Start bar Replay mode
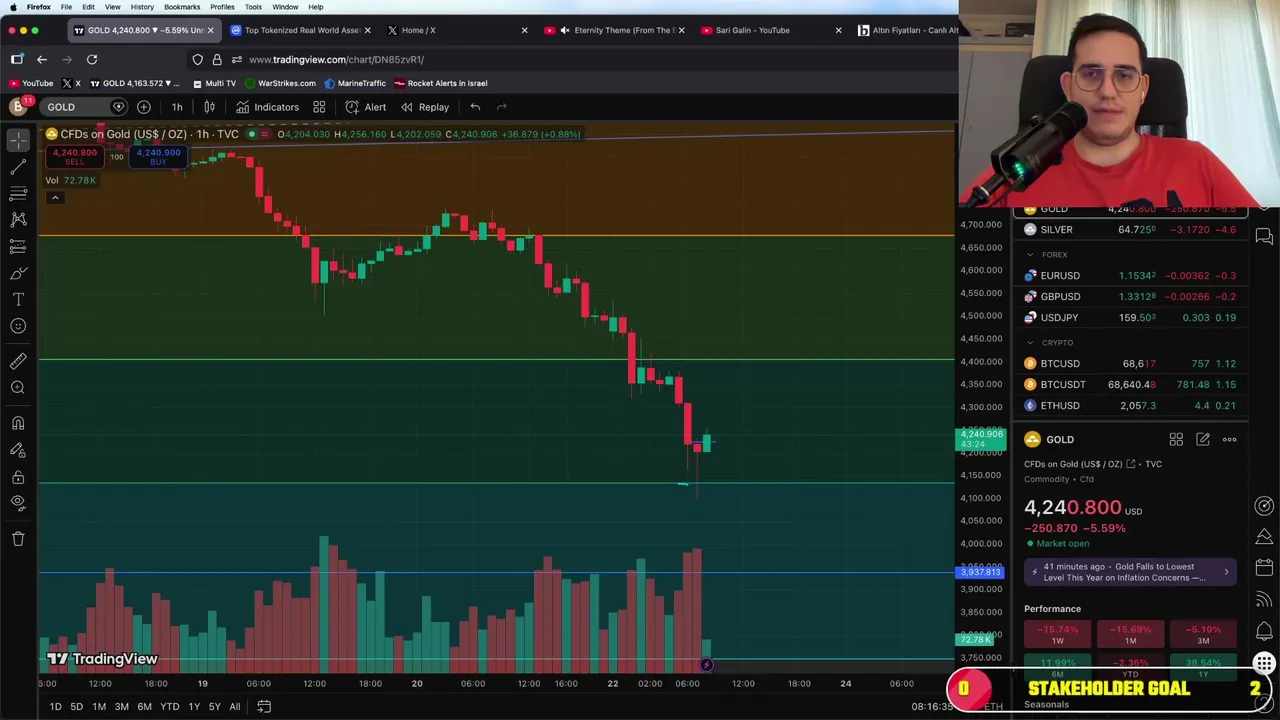 tap(425, 107)
